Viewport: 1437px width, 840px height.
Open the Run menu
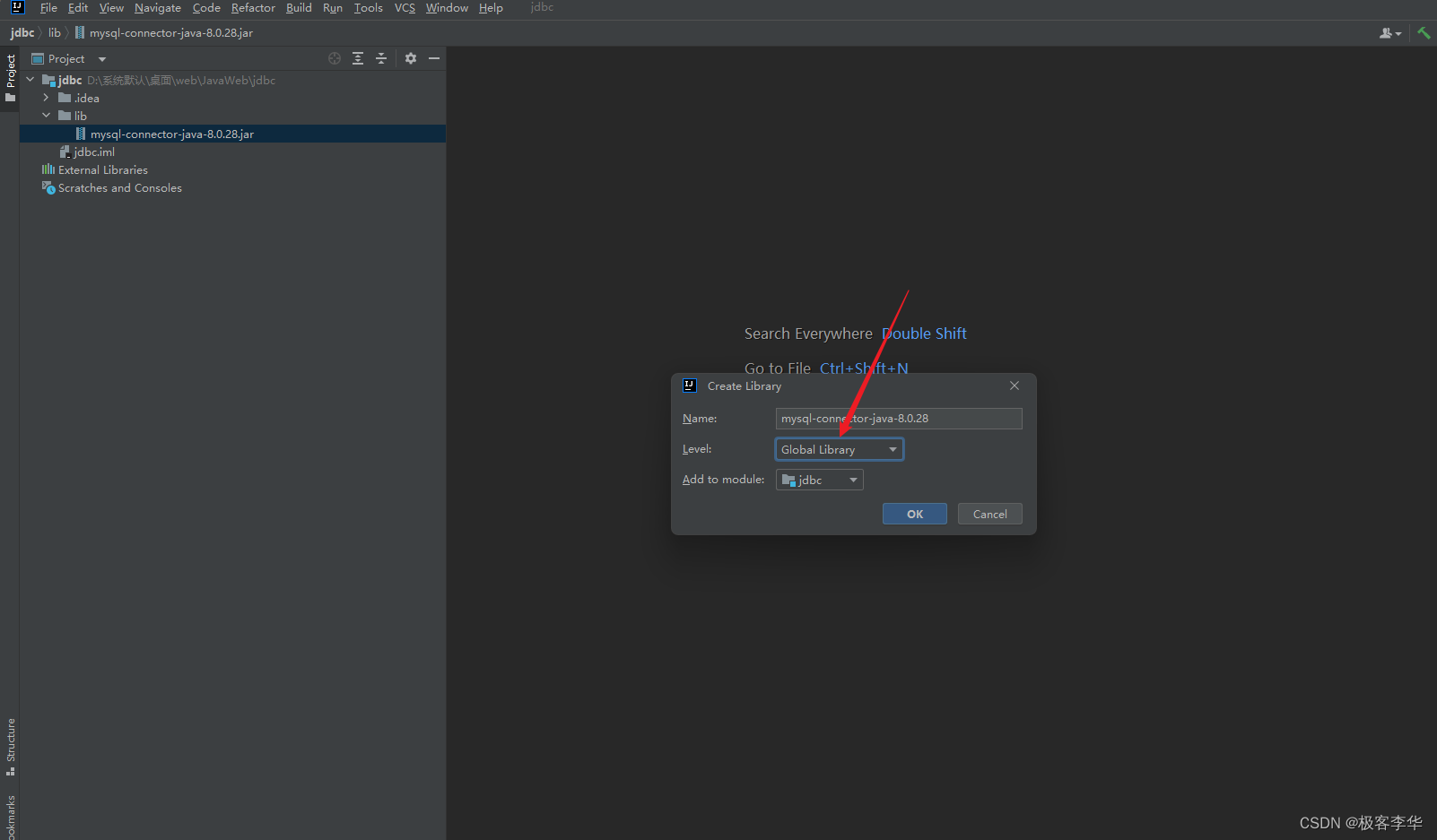[333, 8]
